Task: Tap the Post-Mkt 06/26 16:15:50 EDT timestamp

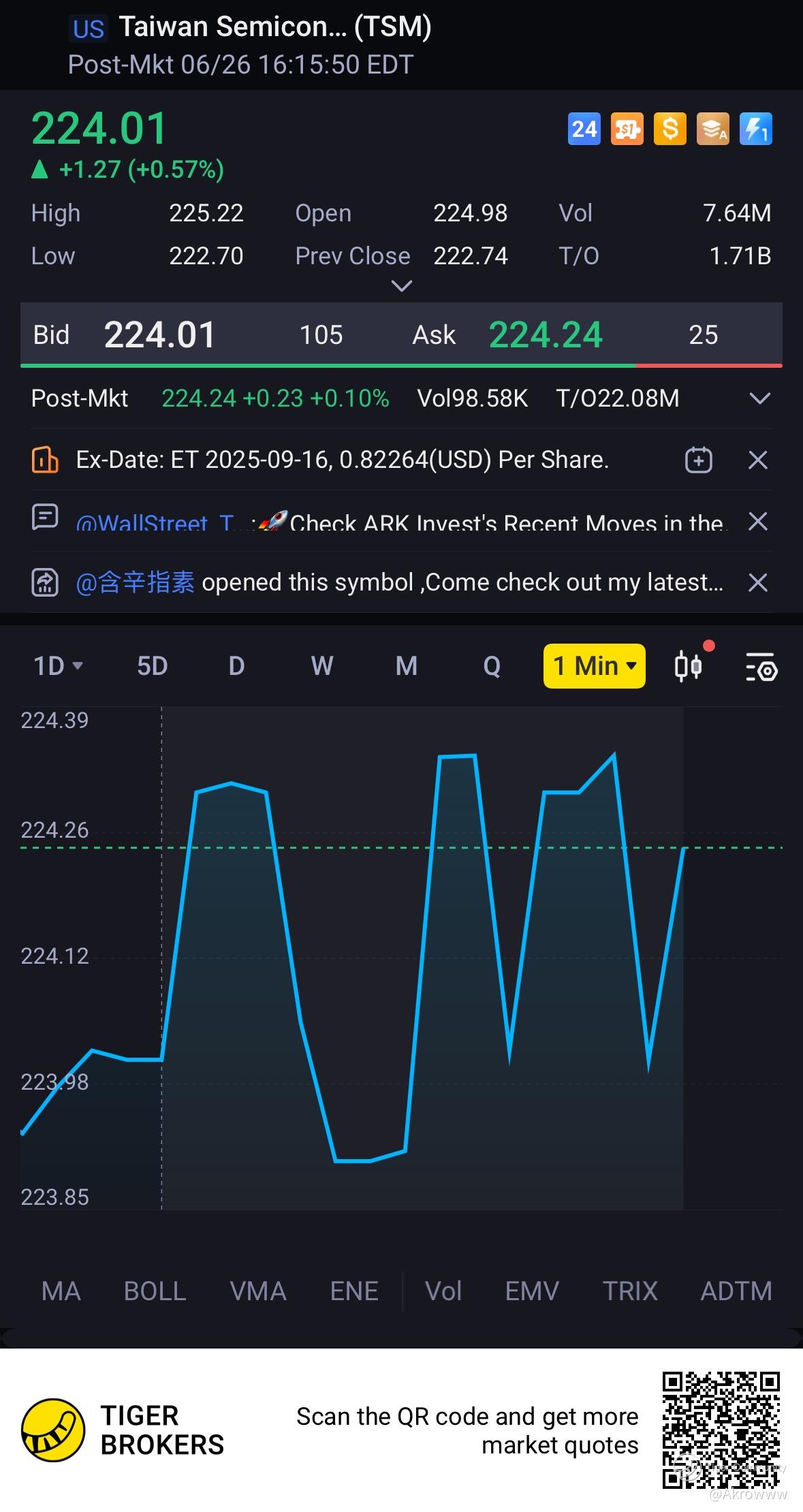Action: pos(240,65)
